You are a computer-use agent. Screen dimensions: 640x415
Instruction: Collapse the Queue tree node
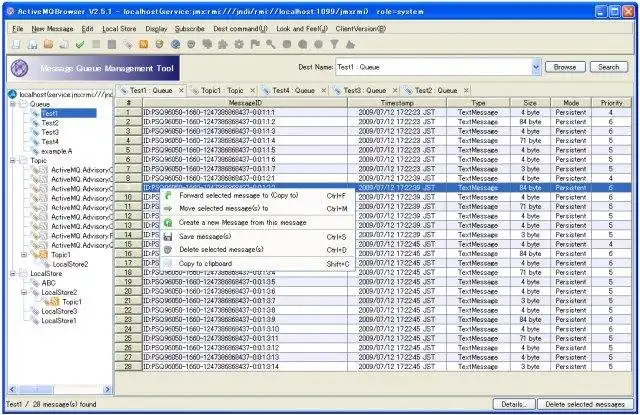click(13, 104)
